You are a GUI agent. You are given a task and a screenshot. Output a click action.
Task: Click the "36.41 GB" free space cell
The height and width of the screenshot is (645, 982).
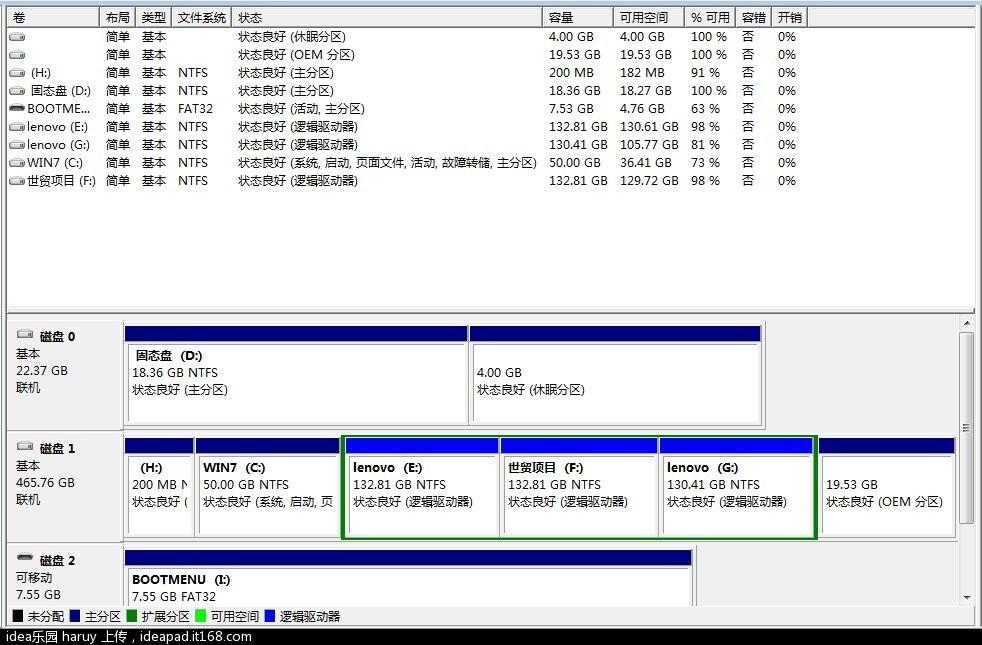point(646,163)
